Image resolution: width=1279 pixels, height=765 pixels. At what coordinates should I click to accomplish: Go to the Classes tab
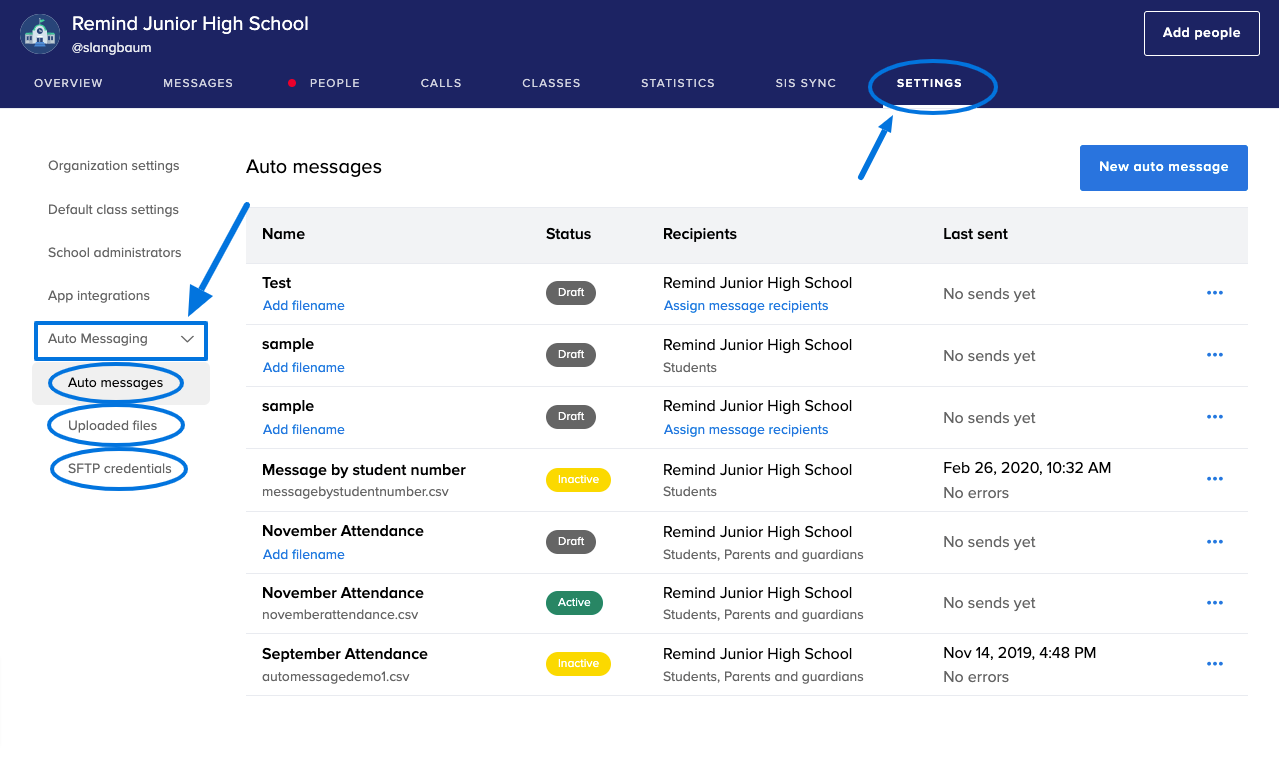[551, 83]
